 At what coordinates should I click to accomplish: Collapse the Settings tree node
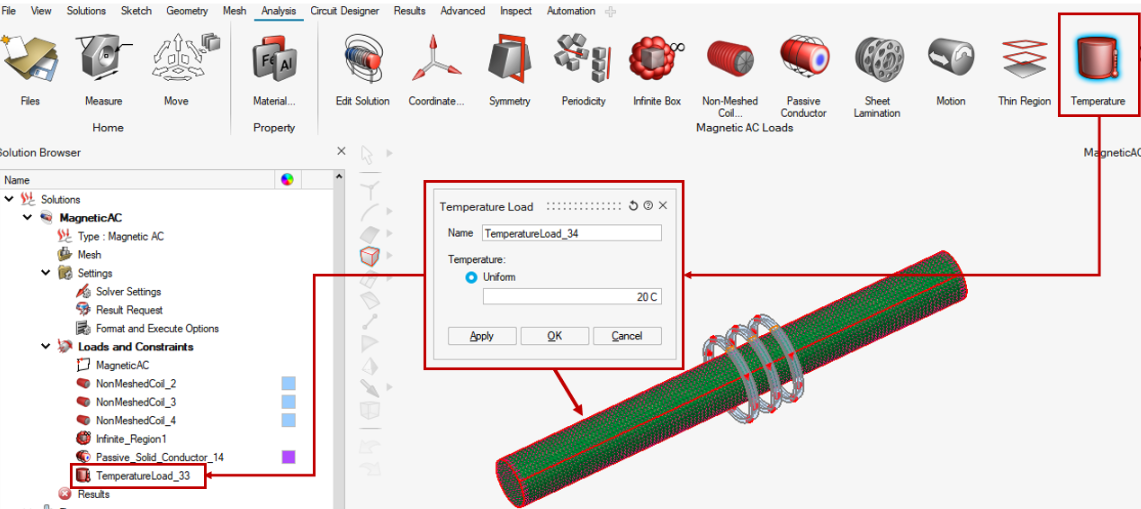pos(46,273)
